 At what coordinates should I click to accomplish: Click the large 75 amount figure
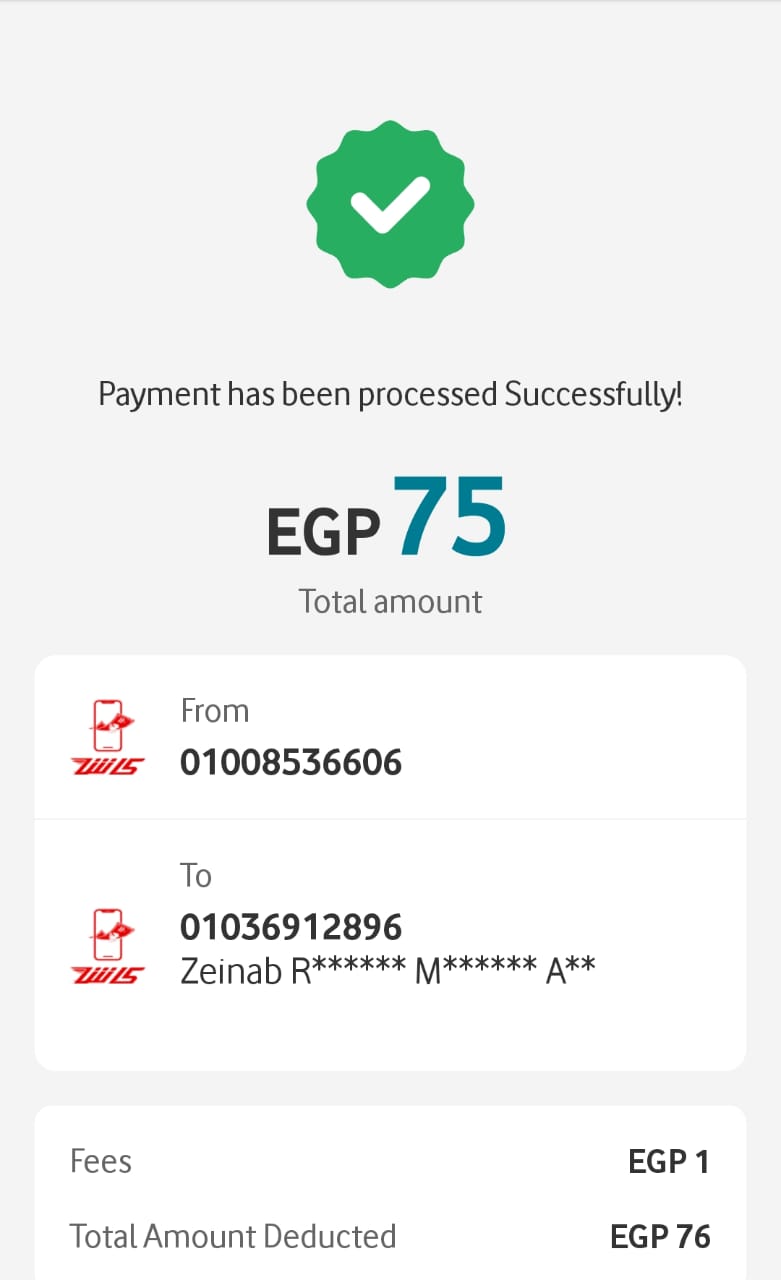pyautogui.click(x=449, y=520)
